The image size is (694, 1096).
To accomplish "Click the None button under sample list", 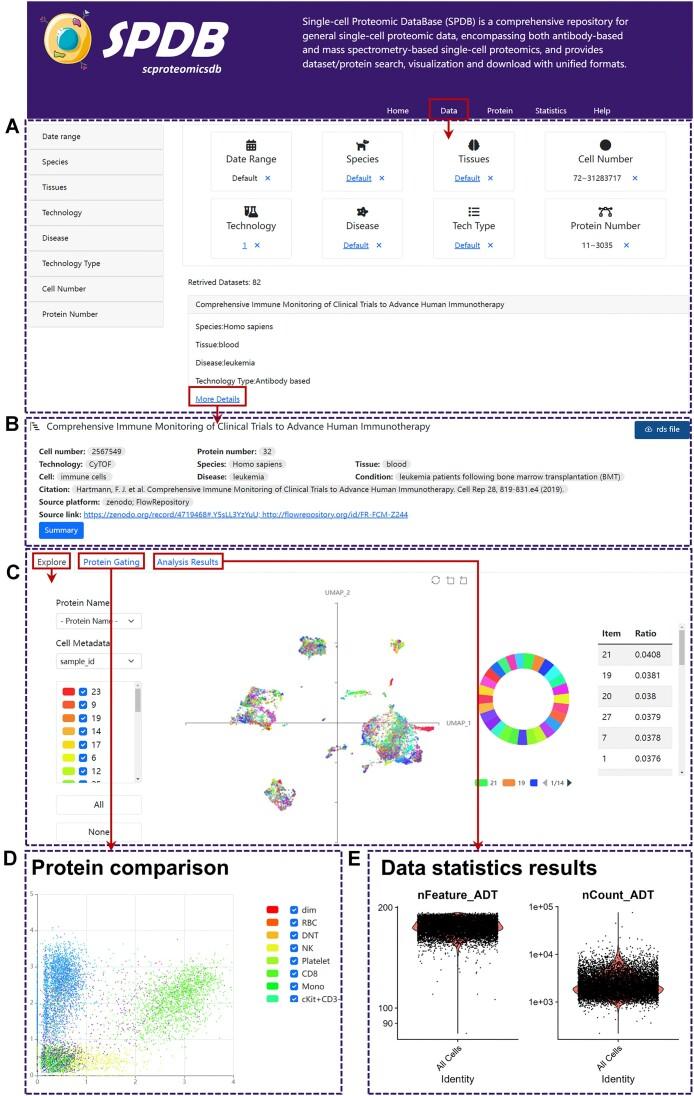I will tap(99, 832).
